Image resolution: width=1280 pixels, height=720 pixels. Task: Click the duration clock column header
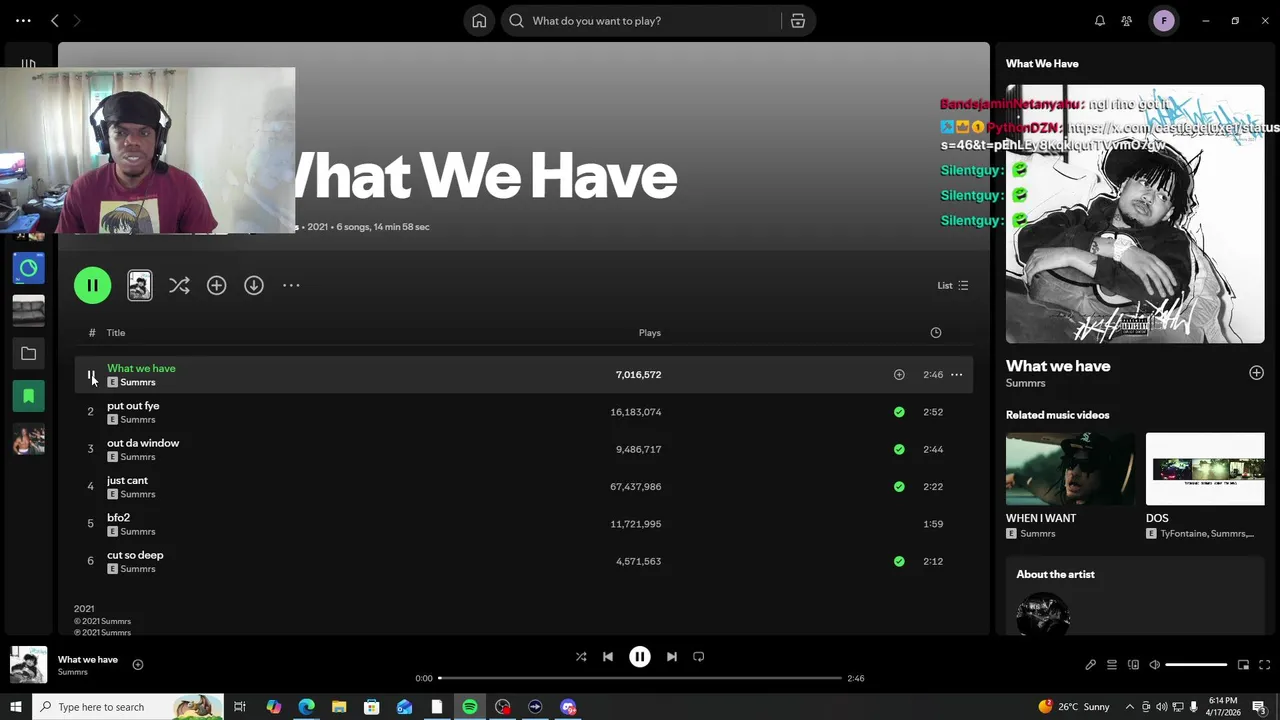point(936,333)
